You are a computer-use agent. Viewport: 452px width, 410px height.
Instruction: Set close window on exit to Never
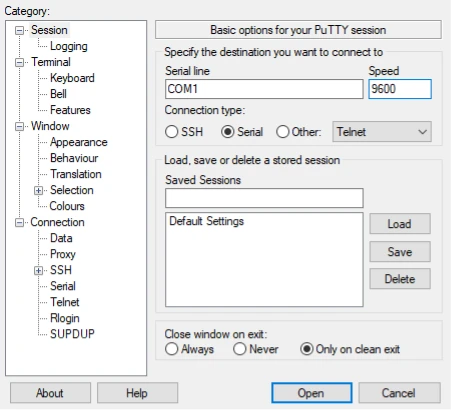click(240, 349)
